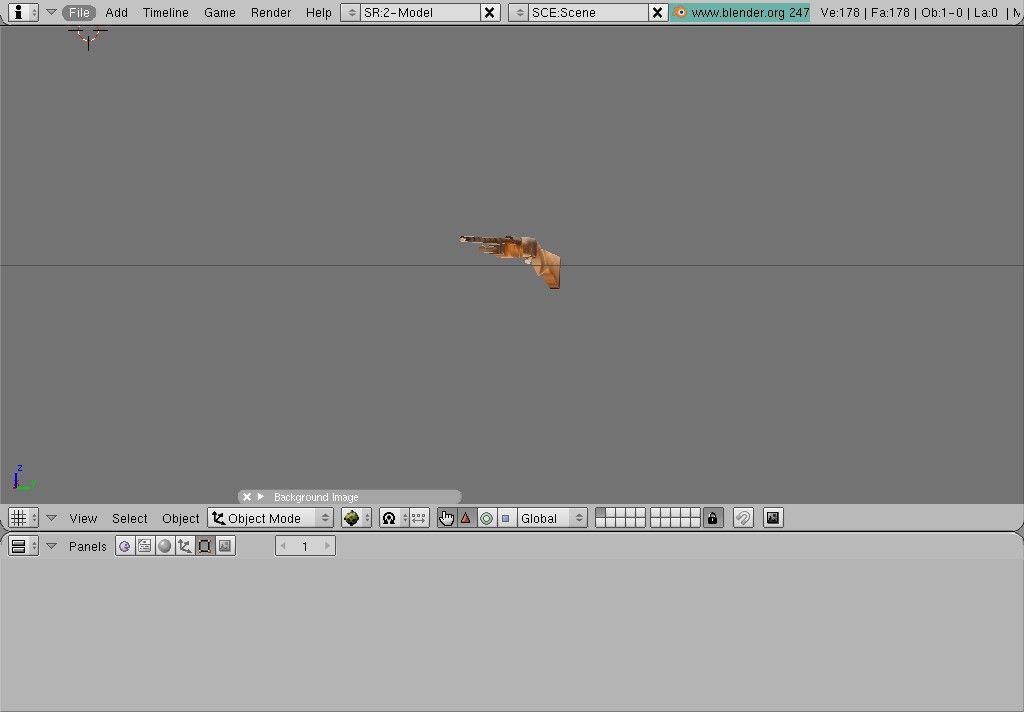Screen dimensions: 1024x712
Task: Select the scale manipulator square icon
Action: tap(505, 518)
